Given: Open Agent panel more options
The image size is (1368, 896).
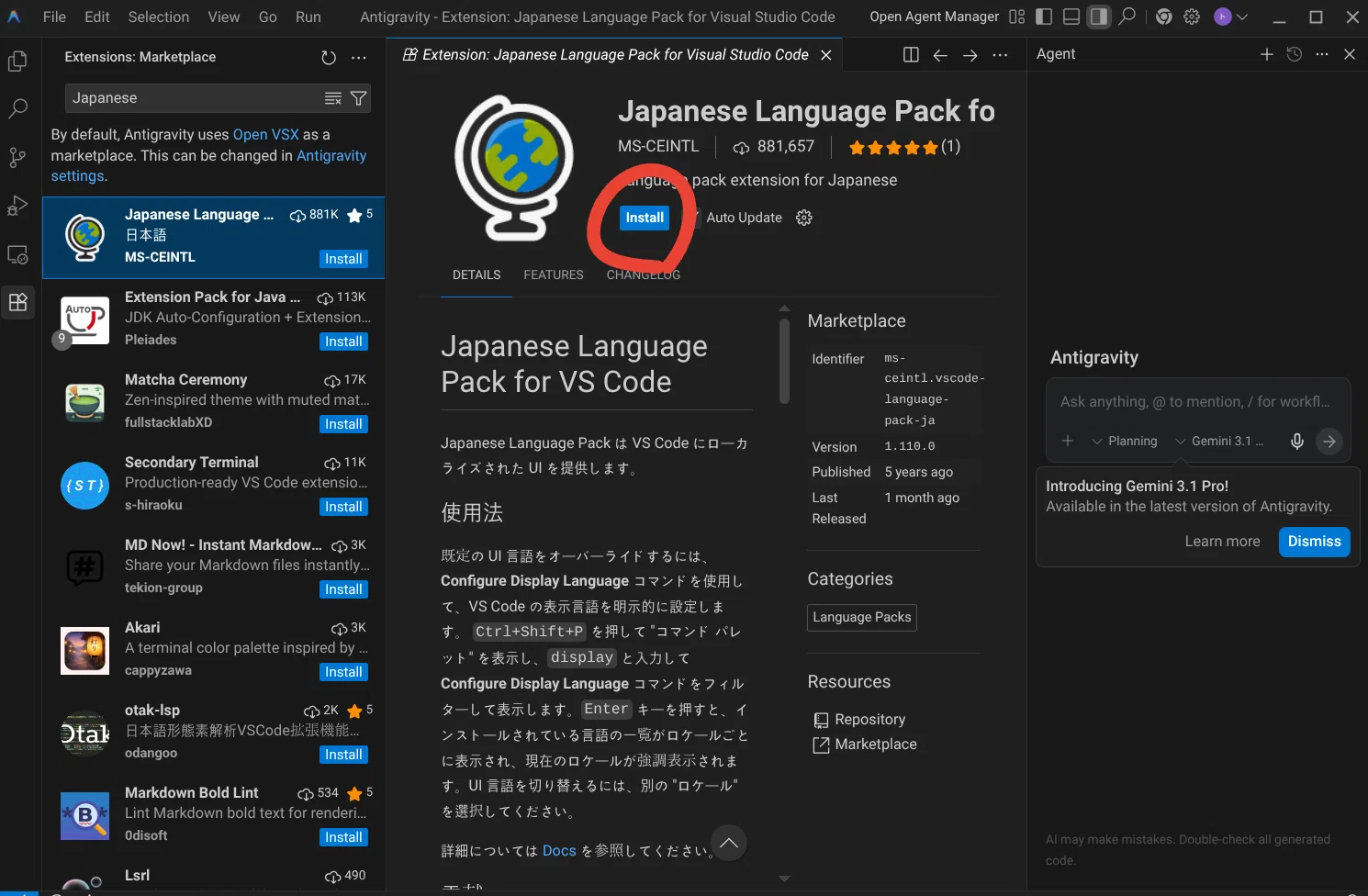Looking at the screenshot, I should [x=1322, y=54].
